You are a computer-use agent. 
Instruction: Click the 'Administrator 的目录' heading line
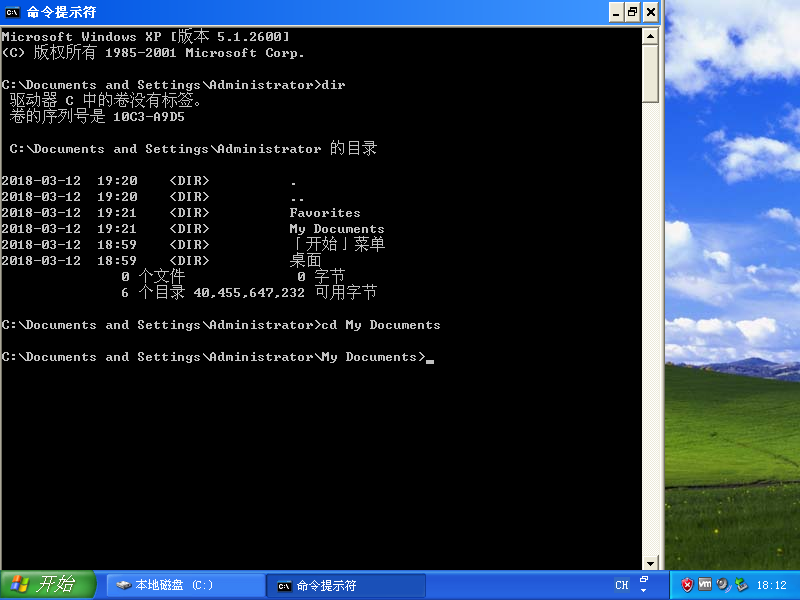click(193, 148)
